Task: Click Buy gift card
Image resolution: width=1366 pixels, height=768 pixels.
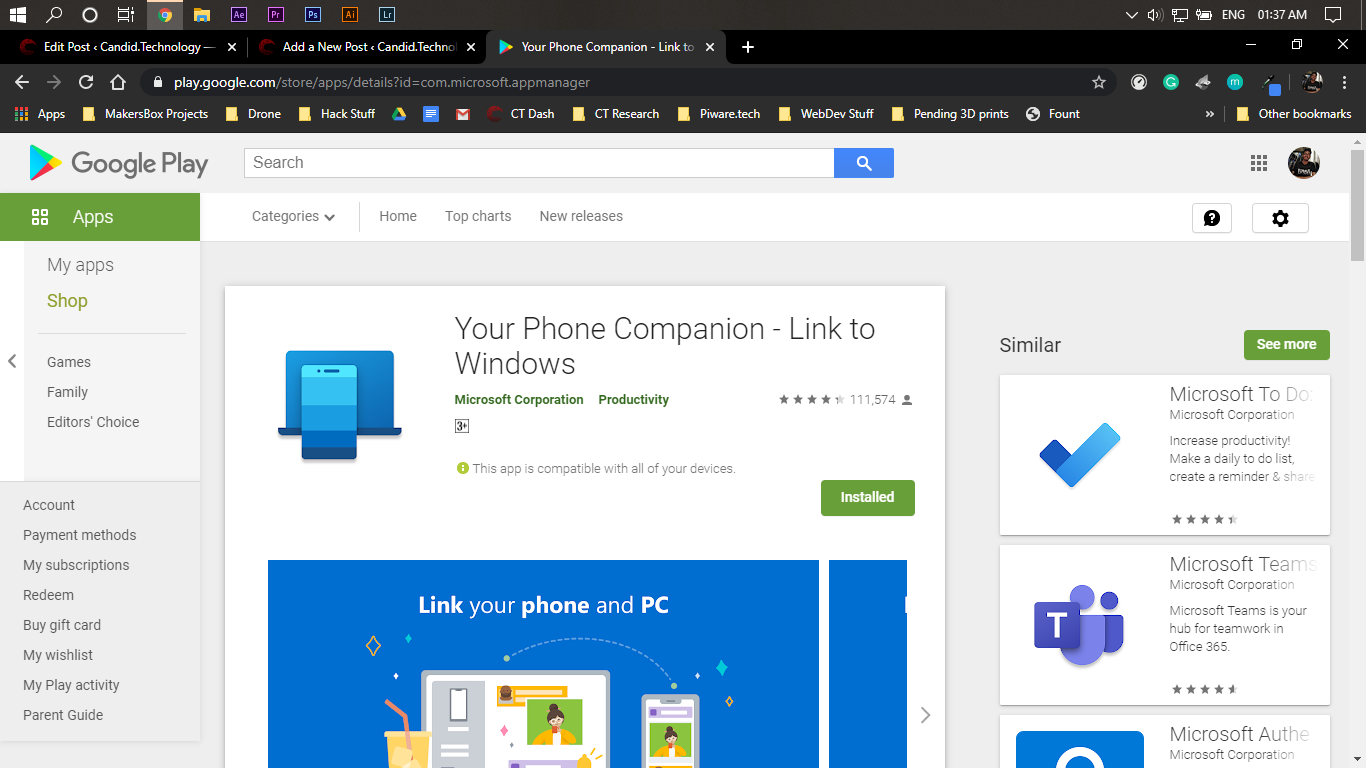Action: tap(62, 625)
